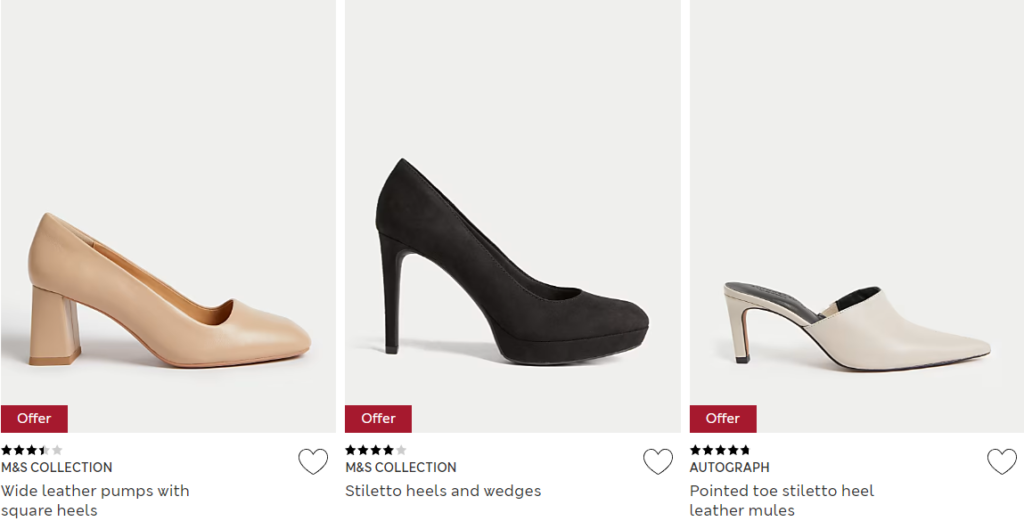Screen dimensions: 1024x521
Task: Open 'Wide leather pumps with square heels' title
Action: point(95,500)
